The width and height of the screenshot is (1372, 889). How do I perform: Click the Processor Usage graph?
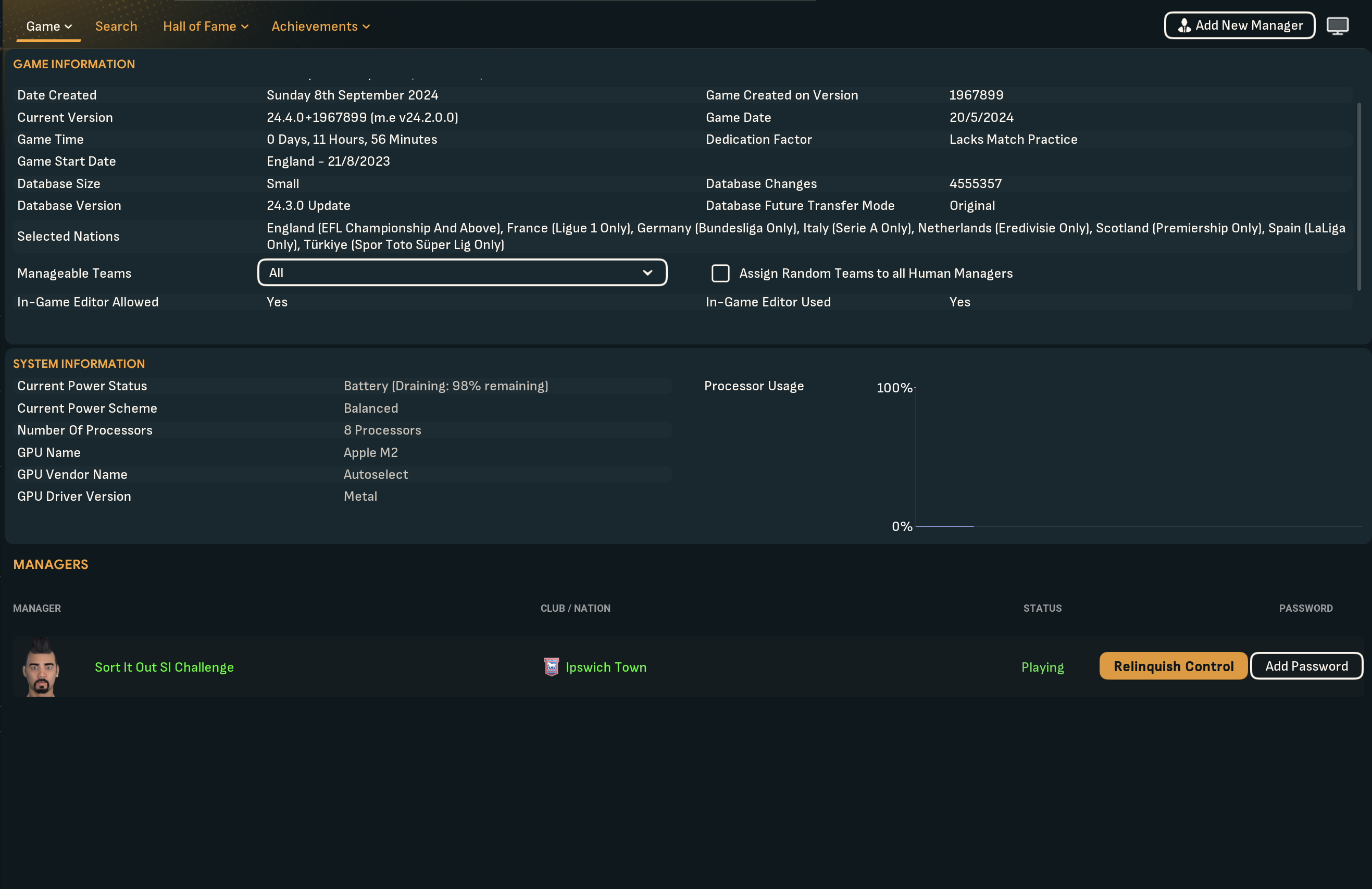tap(1139, 456)
